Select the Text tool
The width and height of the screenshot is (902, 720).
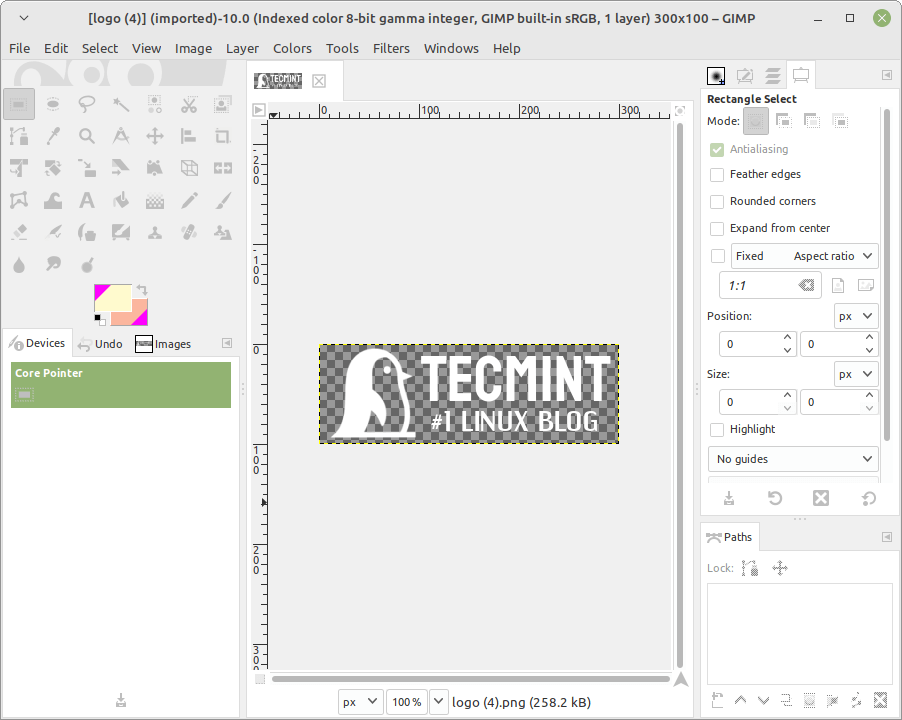coord(86,200)
